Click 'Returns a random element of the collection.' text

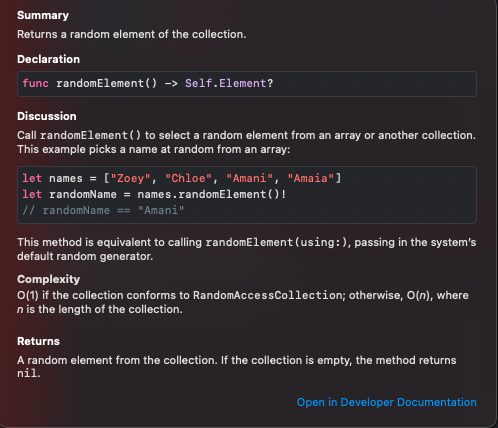click(x=132, y=34)
